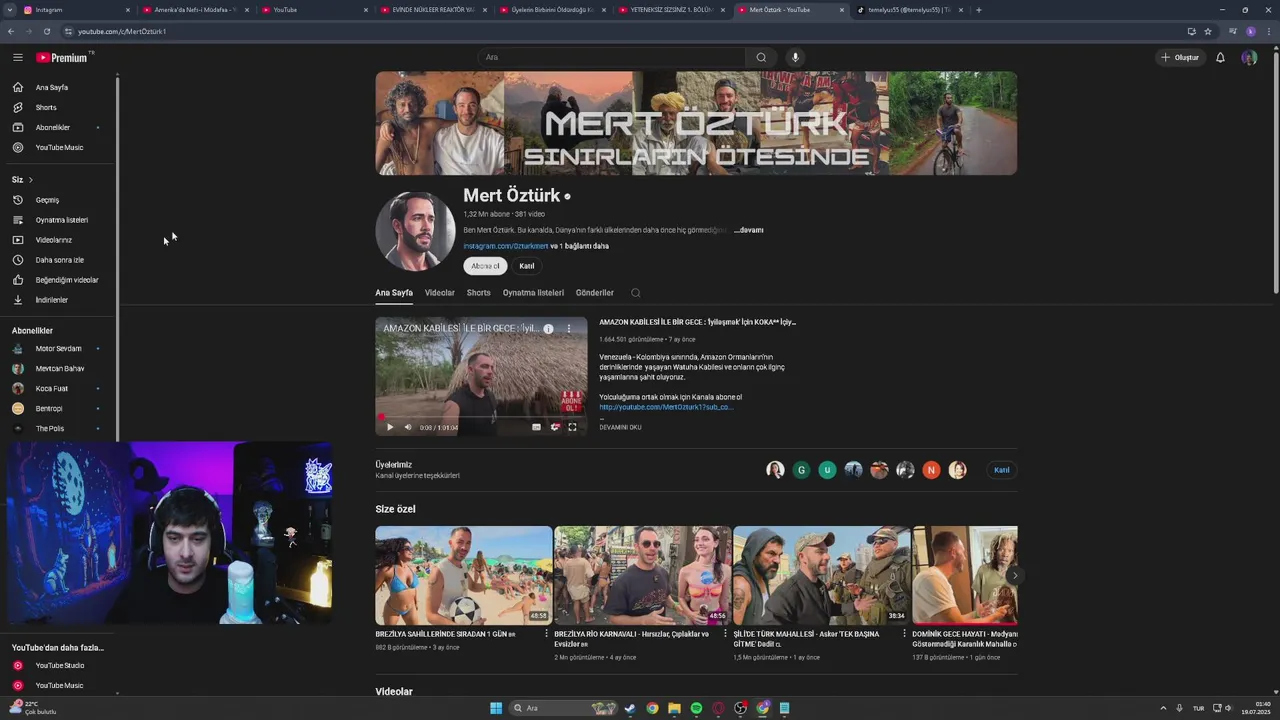Screen dimensions: 1280x720
Task: Click the YouTube Premium logo
Action: [62, 57]
